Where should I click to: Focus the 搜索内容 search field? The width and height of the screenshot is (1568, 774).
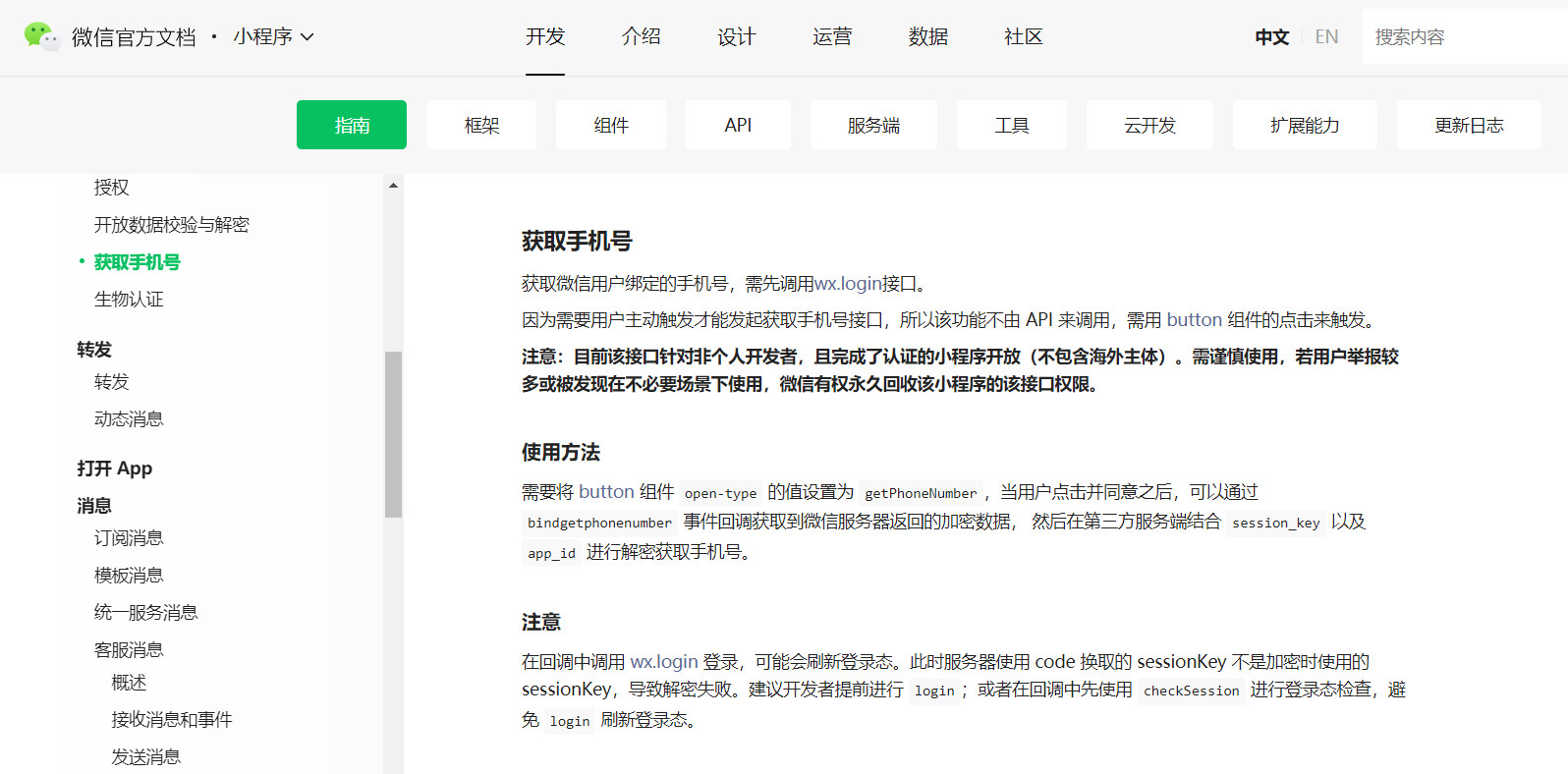click(x=1464, y=37)
